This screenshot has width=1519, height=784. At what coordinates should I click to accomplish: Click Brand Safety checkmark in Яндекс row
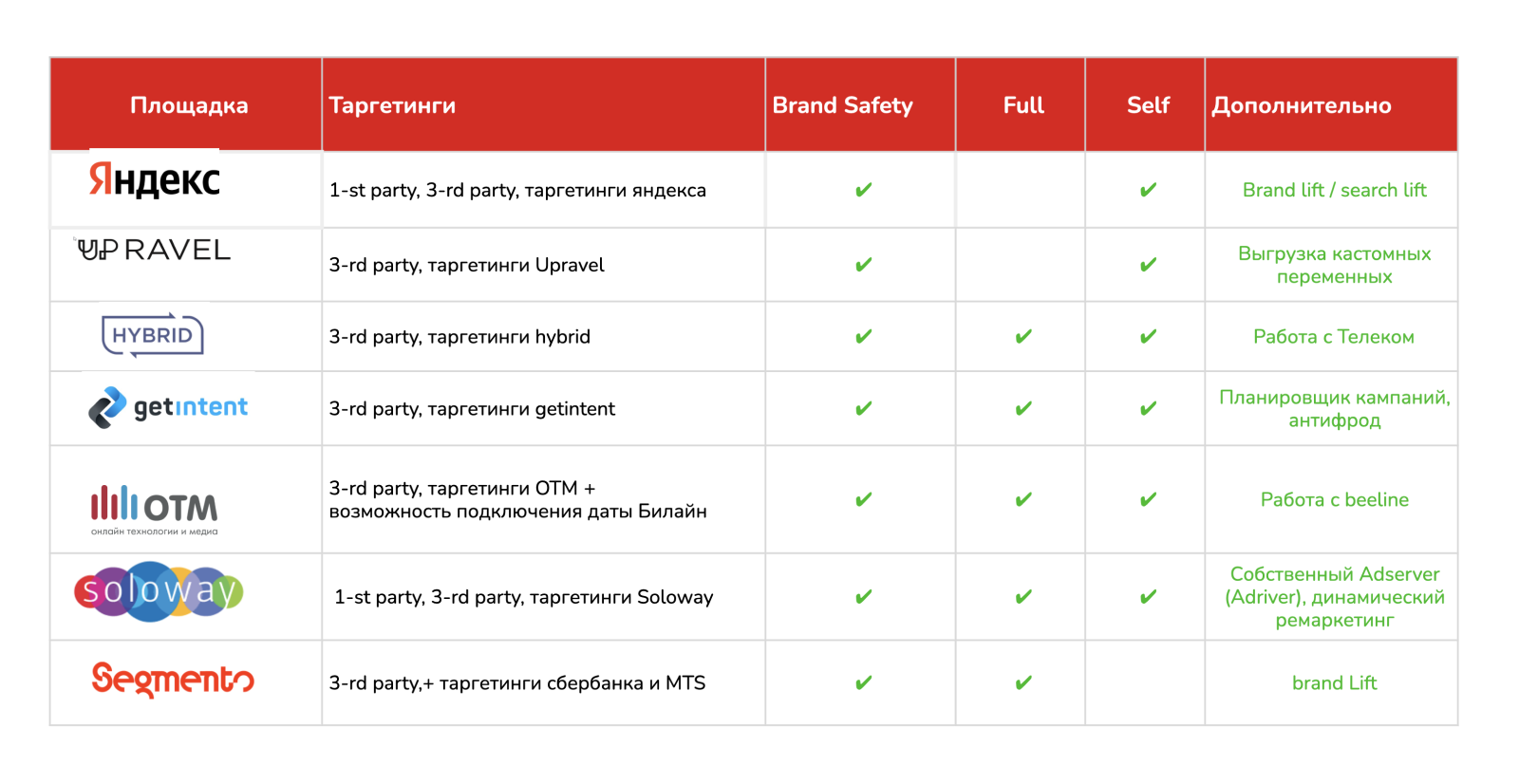[x=863, y=190]
